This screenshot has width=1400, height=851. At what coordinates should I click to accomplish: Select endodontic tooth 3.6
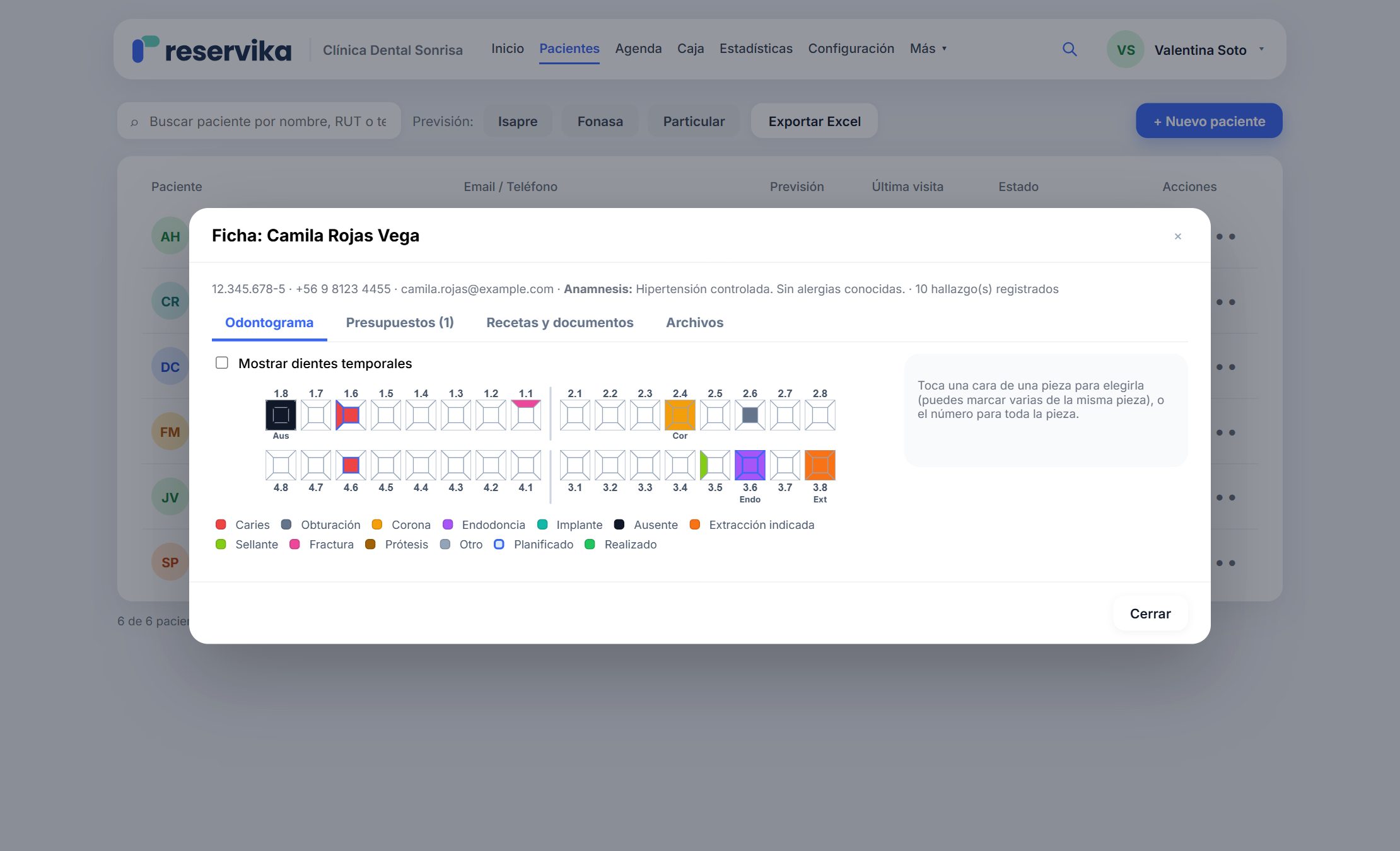[x=750, y=465]
